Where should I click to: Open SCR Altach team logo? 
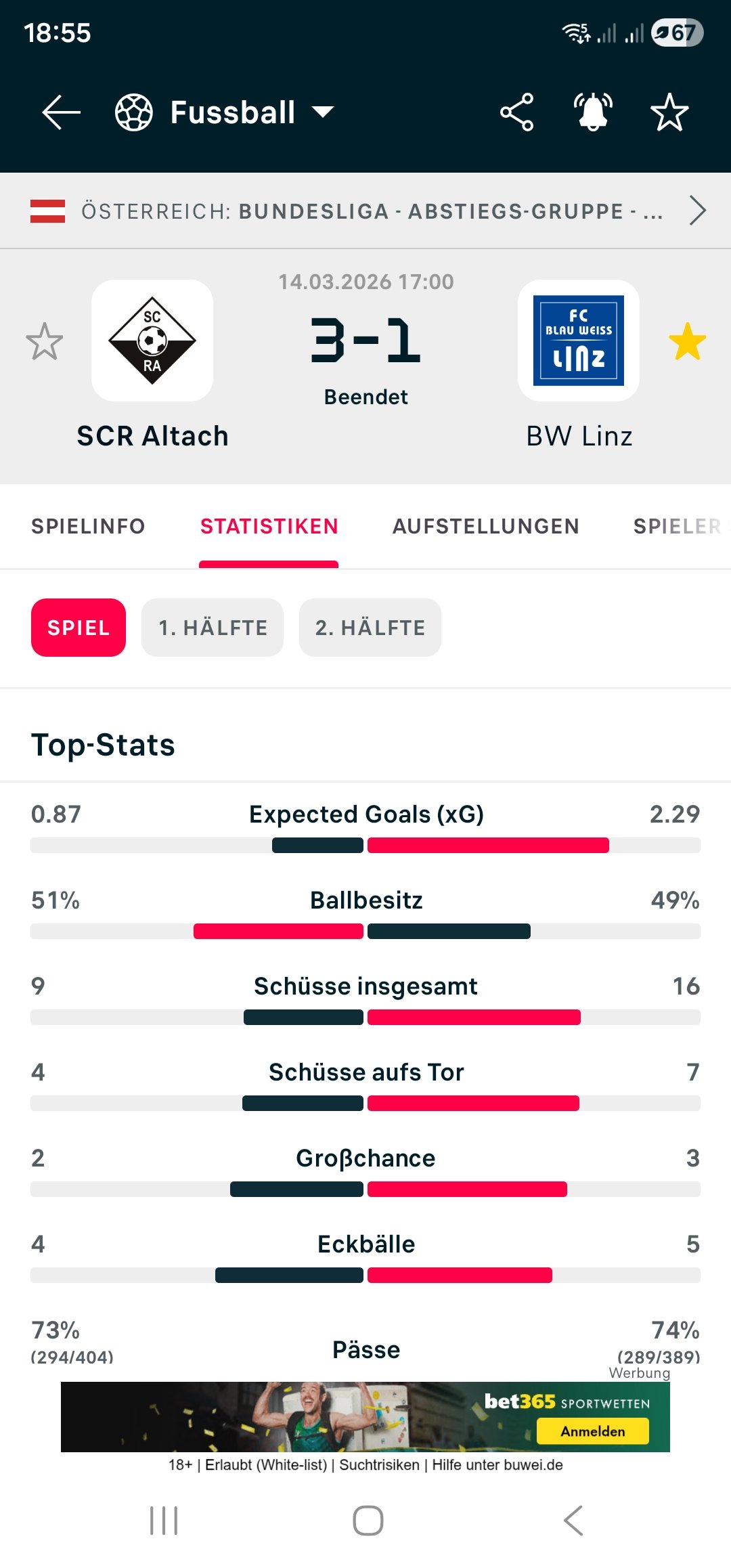click(152, 341)
